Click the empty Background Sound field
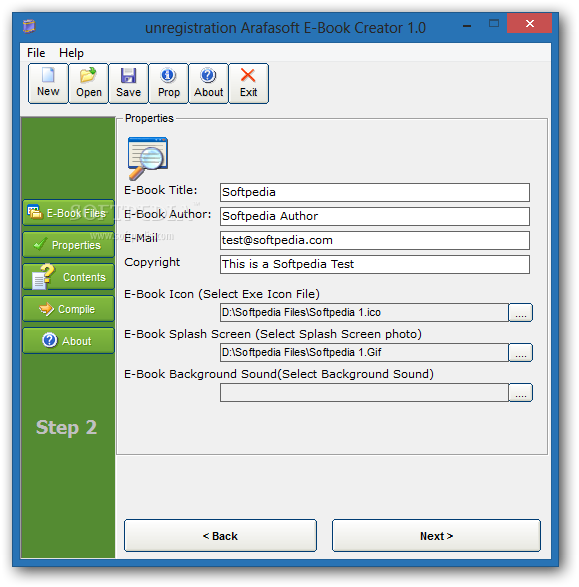 [364, 392]
